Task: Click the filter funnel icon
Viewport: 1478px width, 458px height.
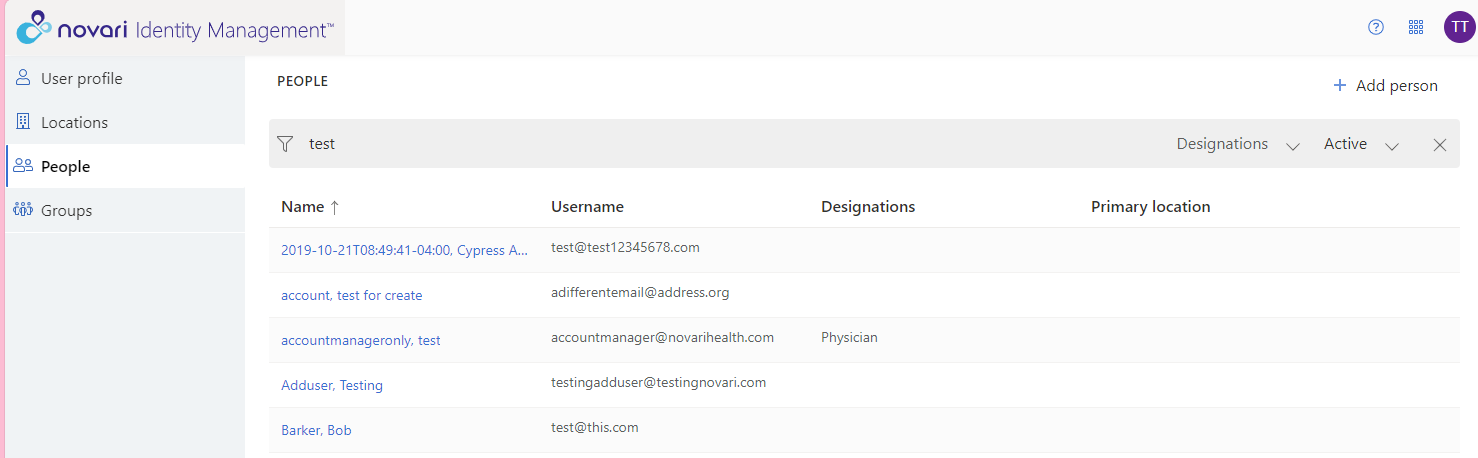Action: click(x=285, y=144)
